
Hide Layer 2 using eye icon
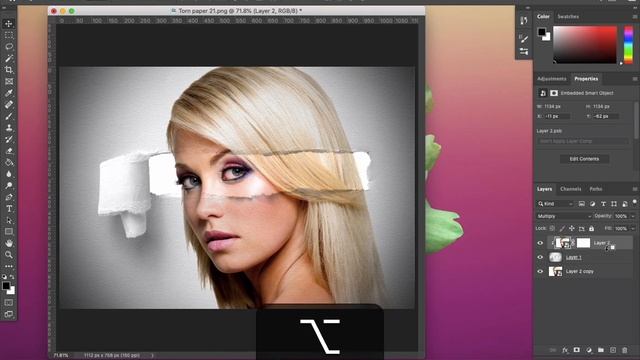pyautogui.click(x=540, y=243)
